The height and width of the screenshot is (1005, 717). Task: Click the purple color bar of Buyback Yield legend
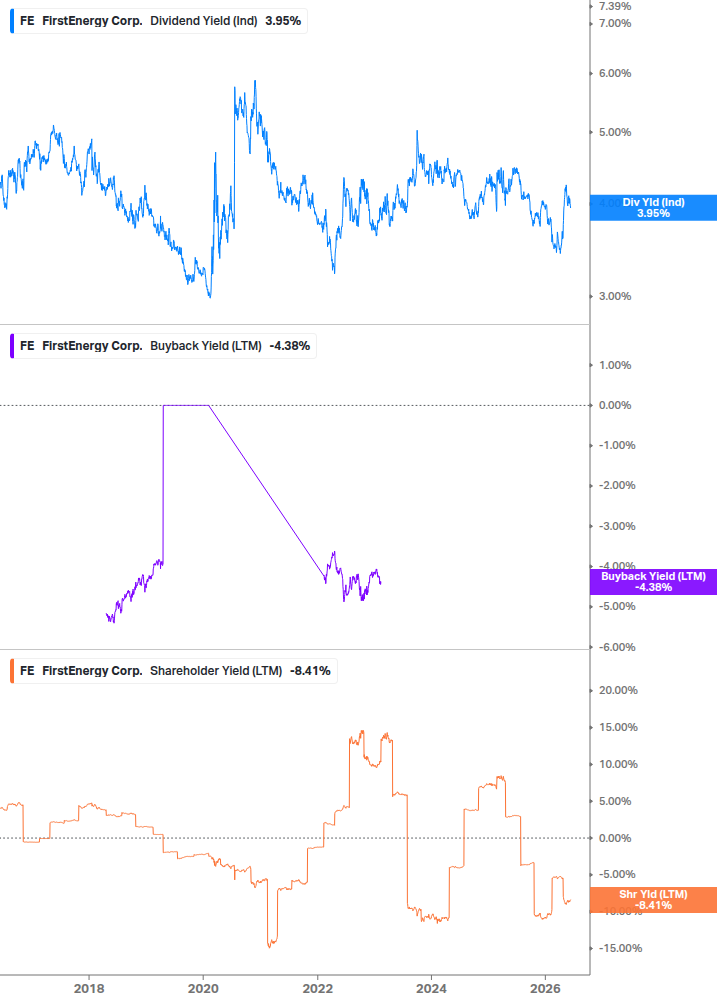(x=12, y=346)
